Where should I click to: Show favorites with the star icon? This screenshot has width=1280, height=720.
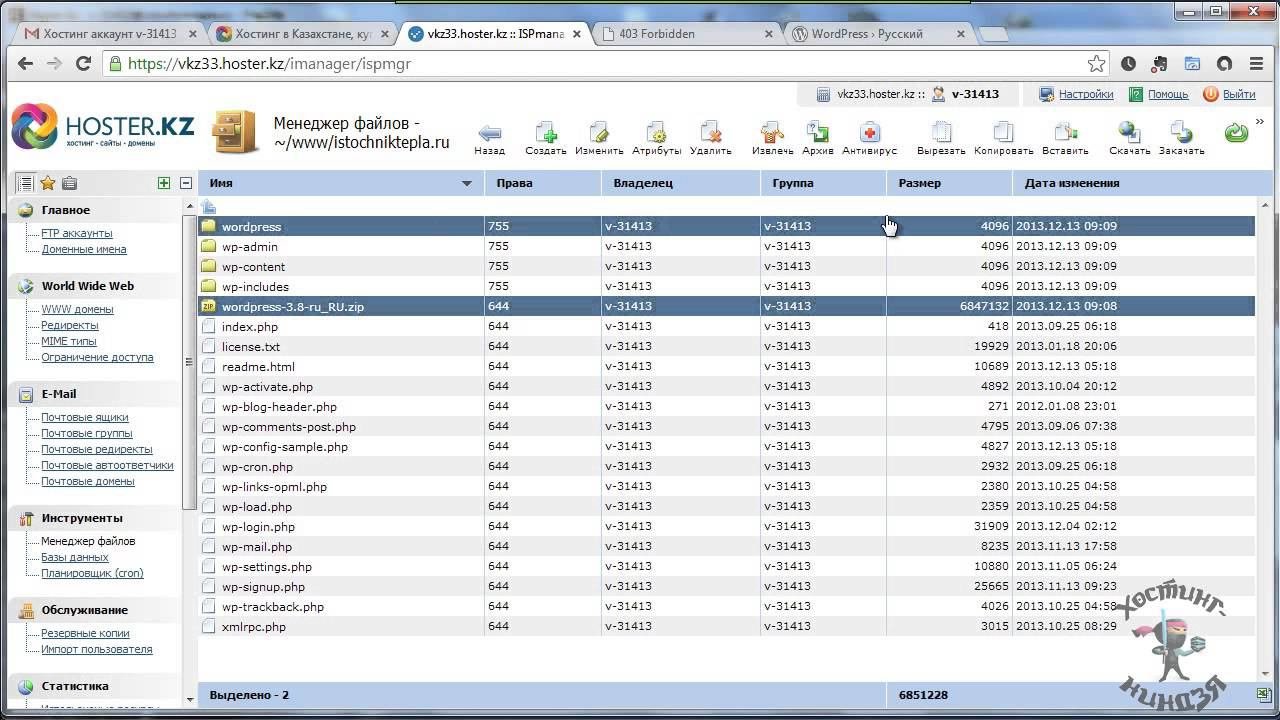coord(47,183)
